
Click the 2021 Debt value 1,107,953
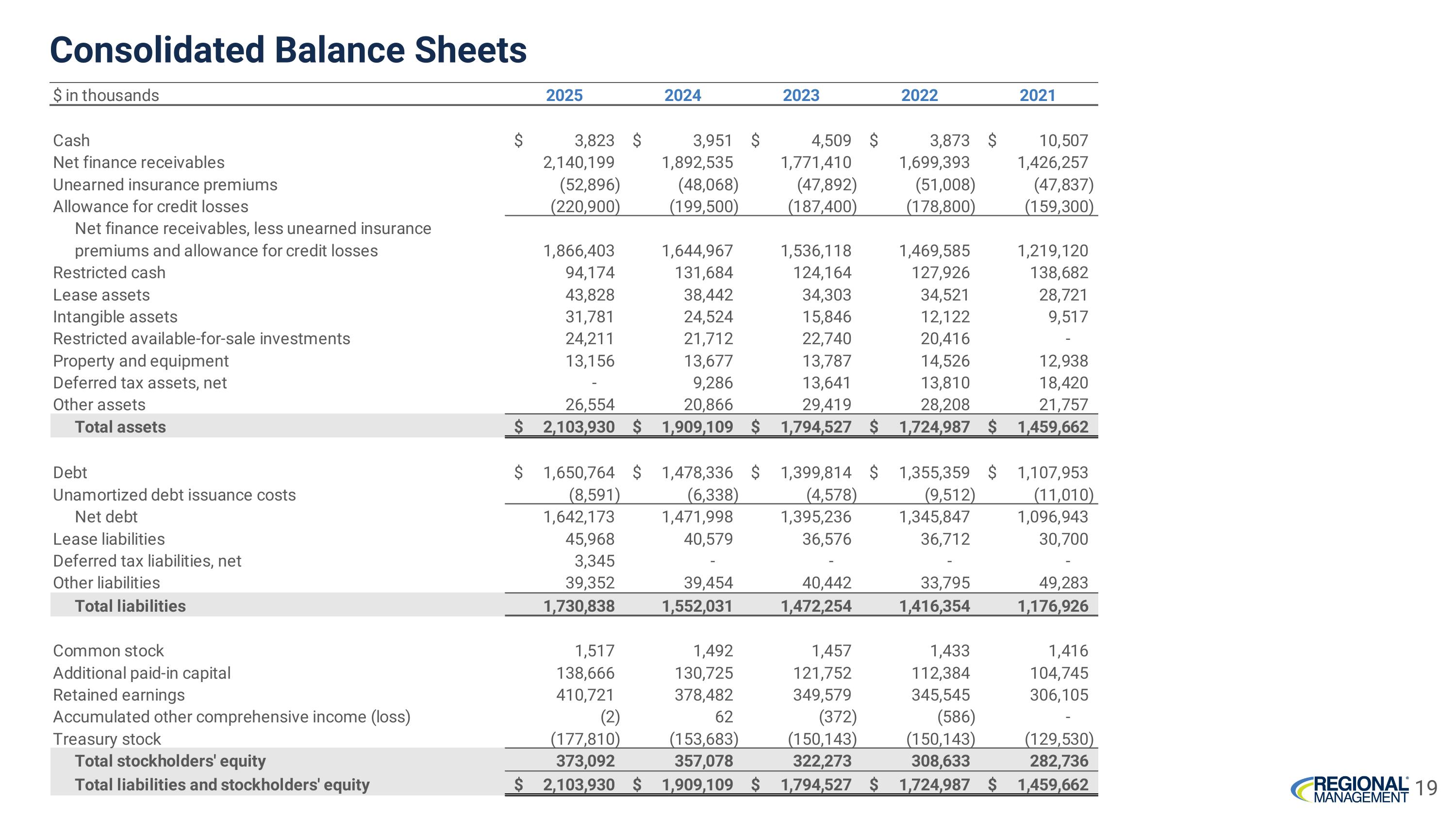[x=1052, y=472]
